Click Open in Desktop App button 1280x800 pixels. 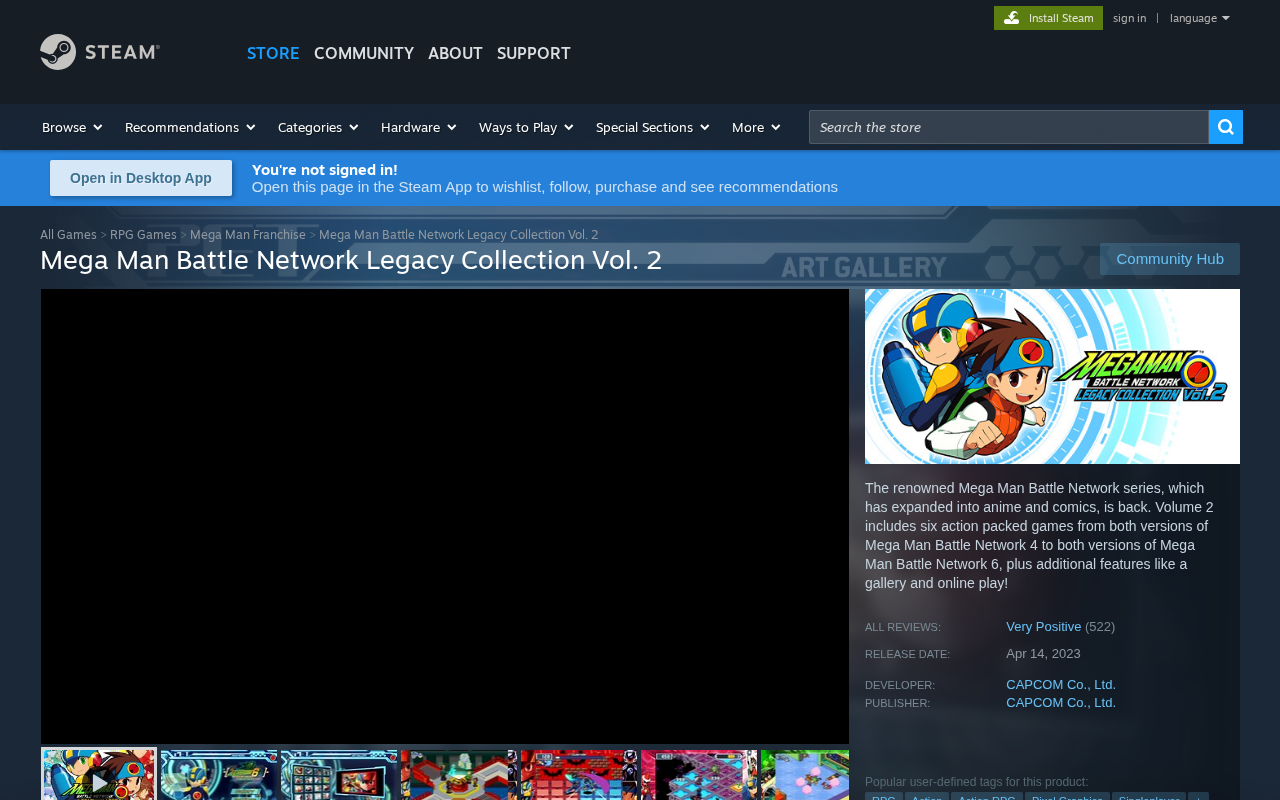click(x=141, y=178)
